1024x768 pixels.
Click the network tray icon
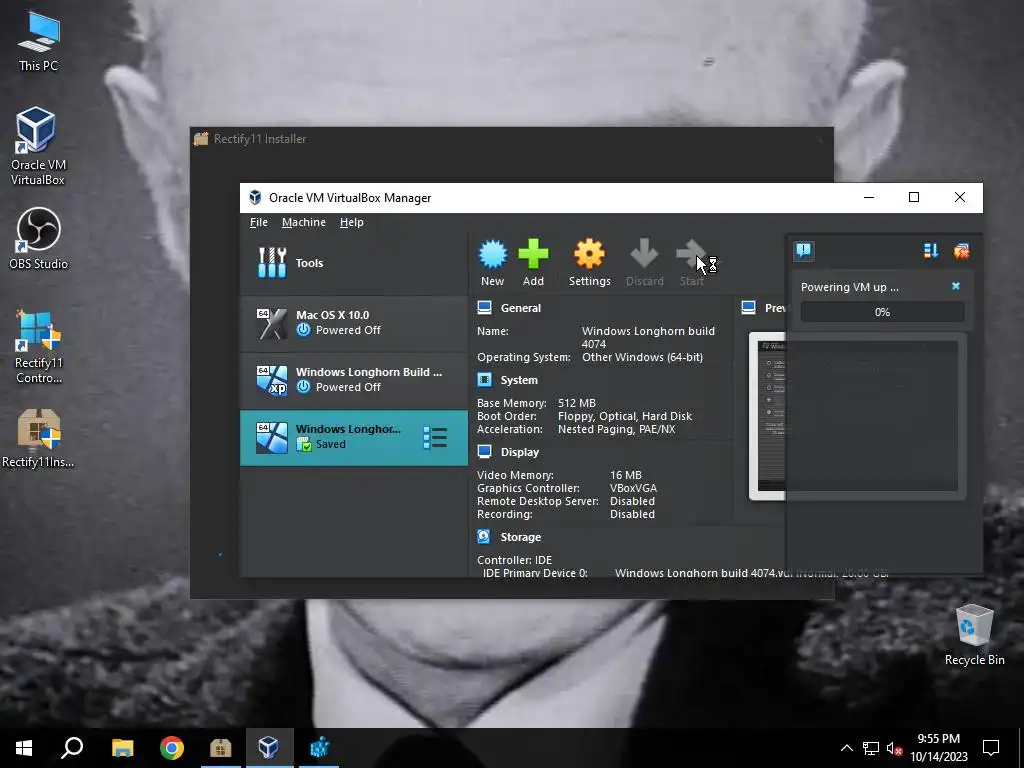click(x=871, y=748)
